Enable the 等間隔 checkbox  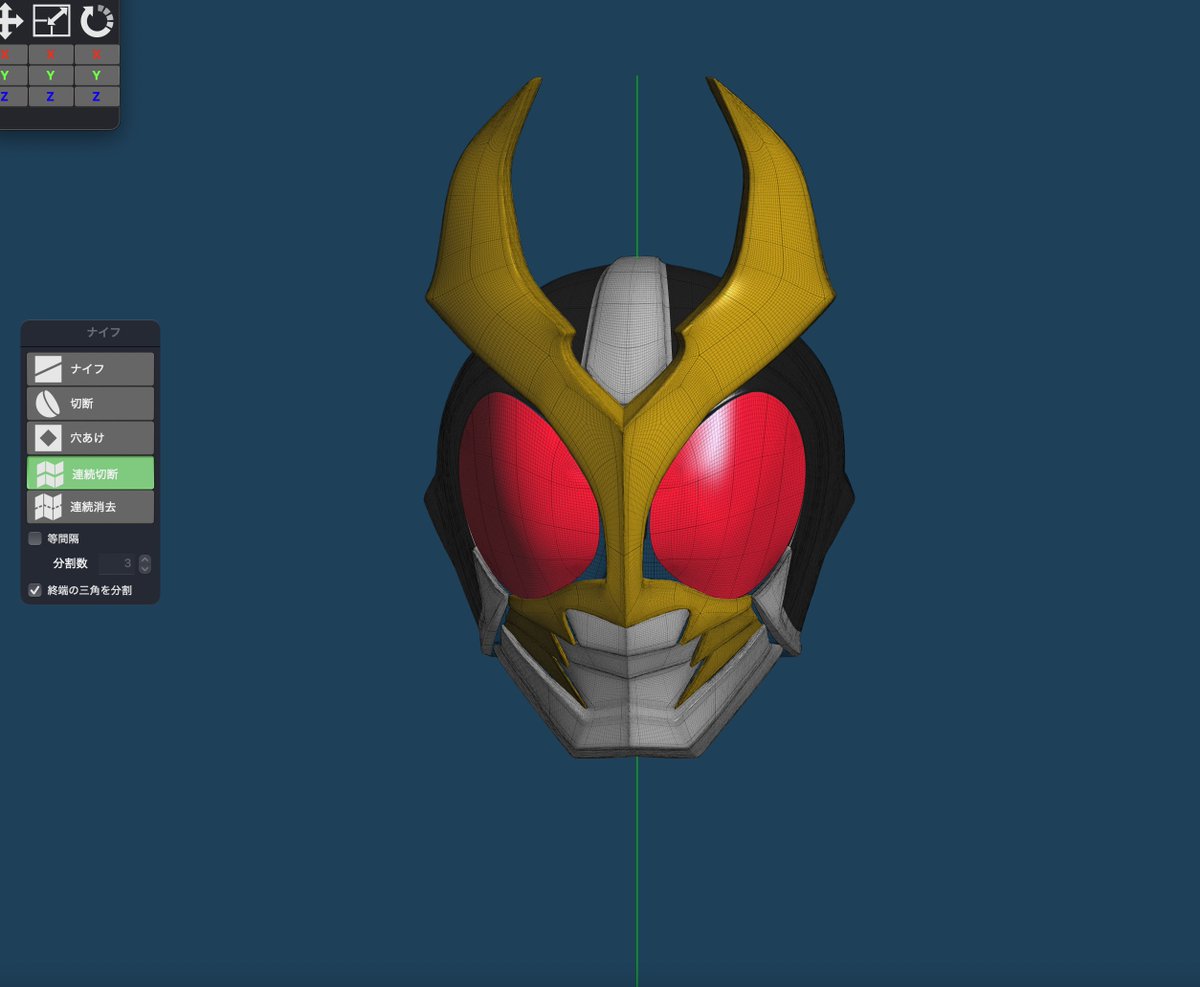35,539
